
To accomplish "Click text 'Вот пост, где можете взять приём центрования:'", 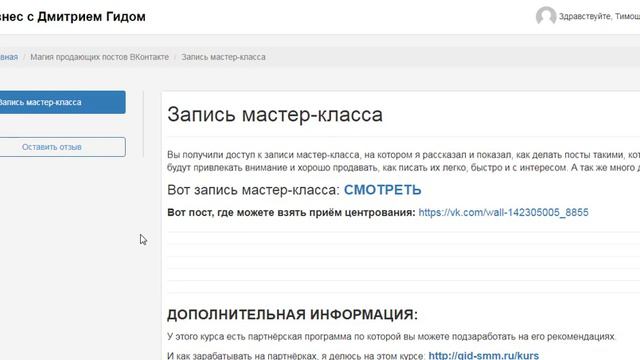I will [x=291, y=212].
